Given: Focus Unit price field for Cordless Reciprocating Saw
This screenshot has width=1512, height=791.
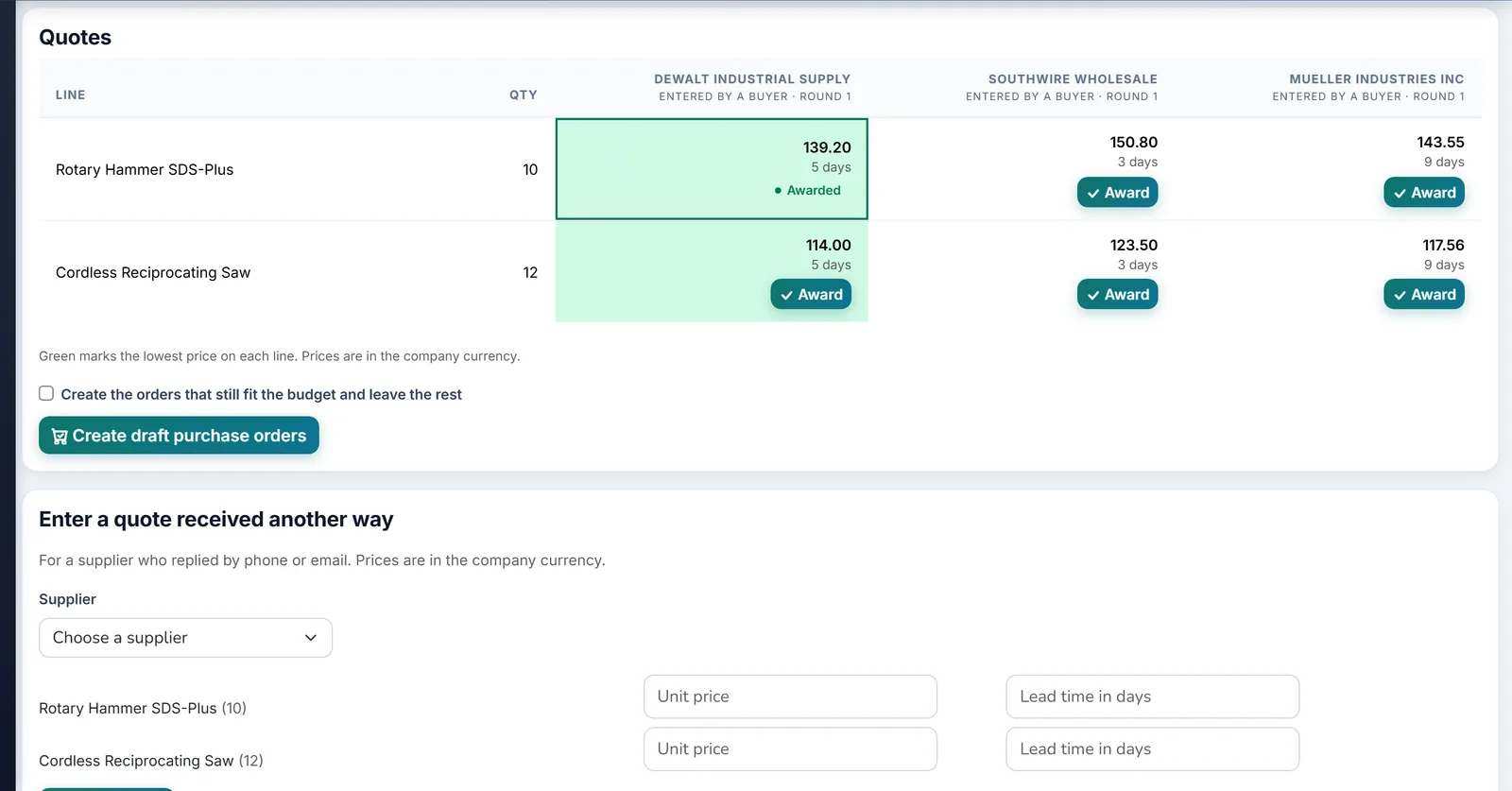Looking at the screenshot, I should click(x=790, y=748).
